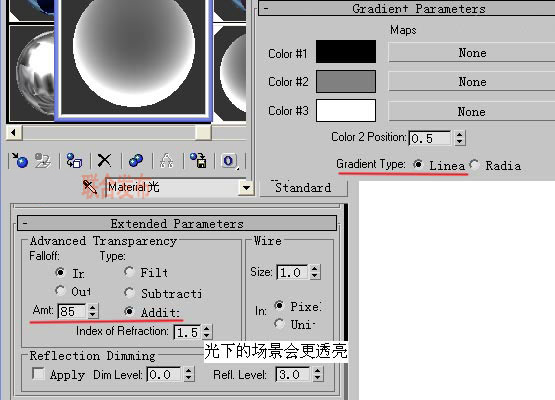Select Additive transparency type
555x400 pixels.
pyautogui.click(x=129, y=311)
